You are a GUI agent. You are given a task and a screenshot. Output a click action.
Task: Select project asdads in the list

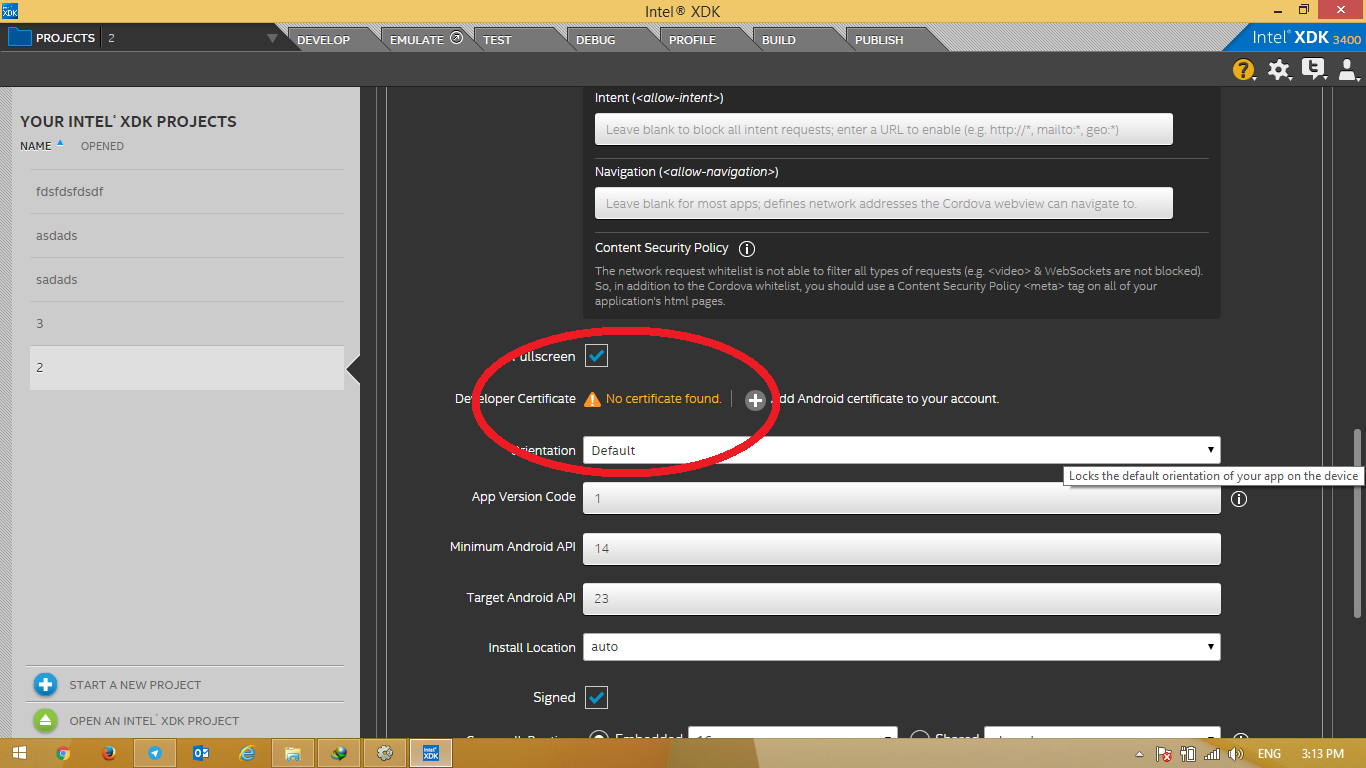187,236
